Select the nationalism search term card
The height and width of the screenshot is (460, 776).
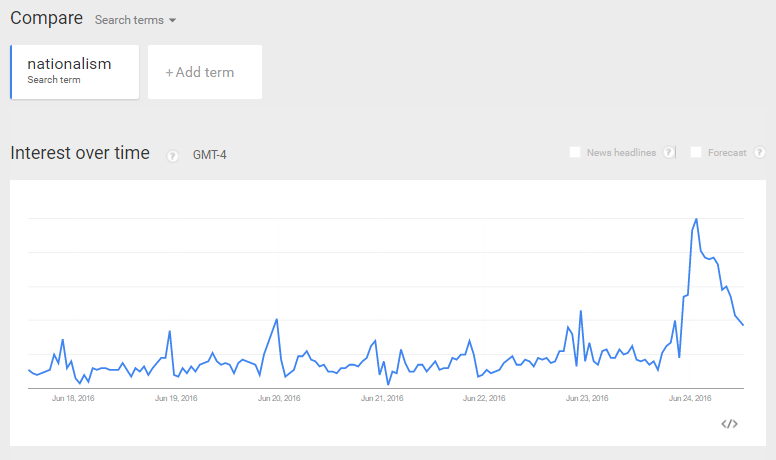coord(75,72)
